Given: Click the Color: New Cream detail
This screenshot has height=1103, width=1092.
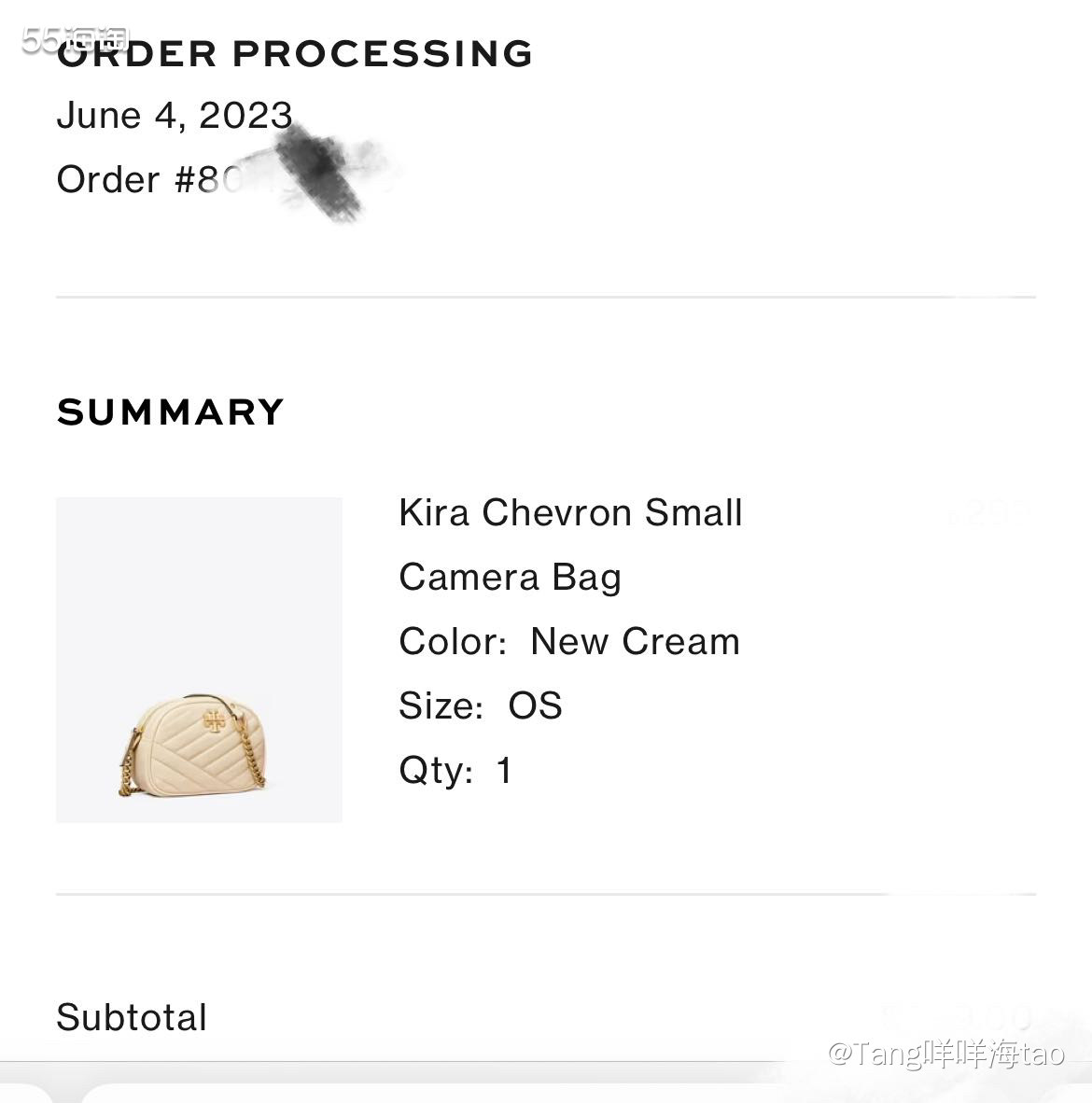Looking at the screenshot, I should click(569, 642).
